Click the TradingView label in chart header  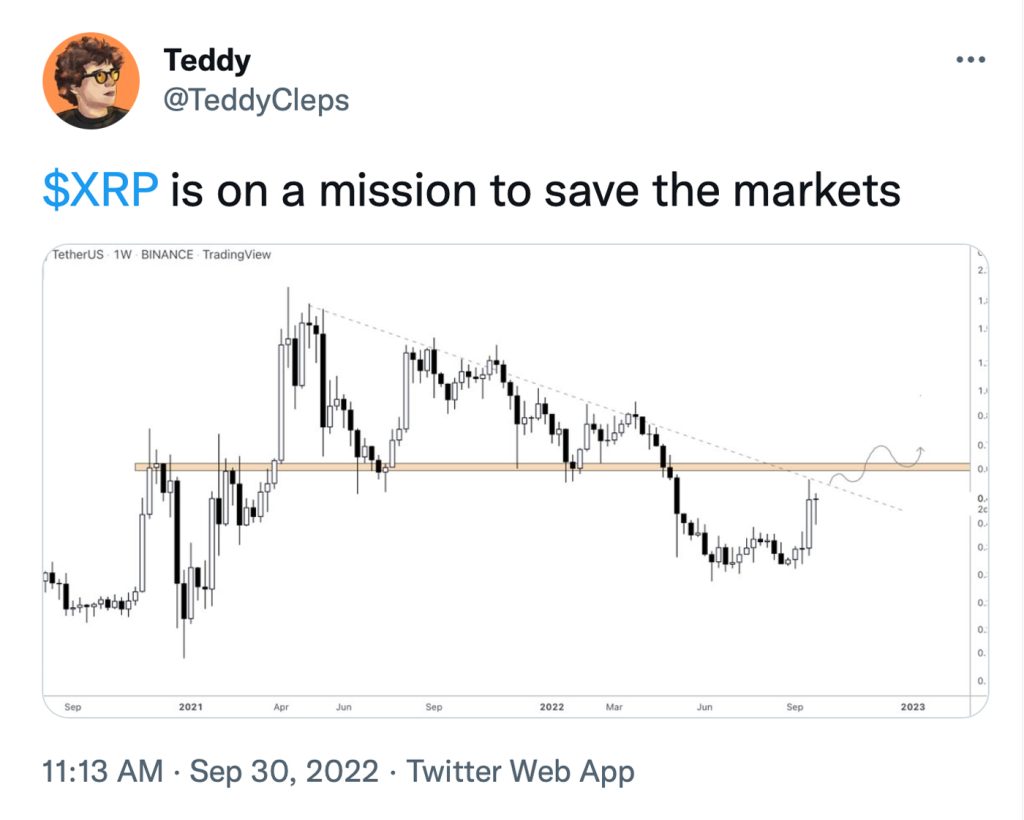[236, 255]
